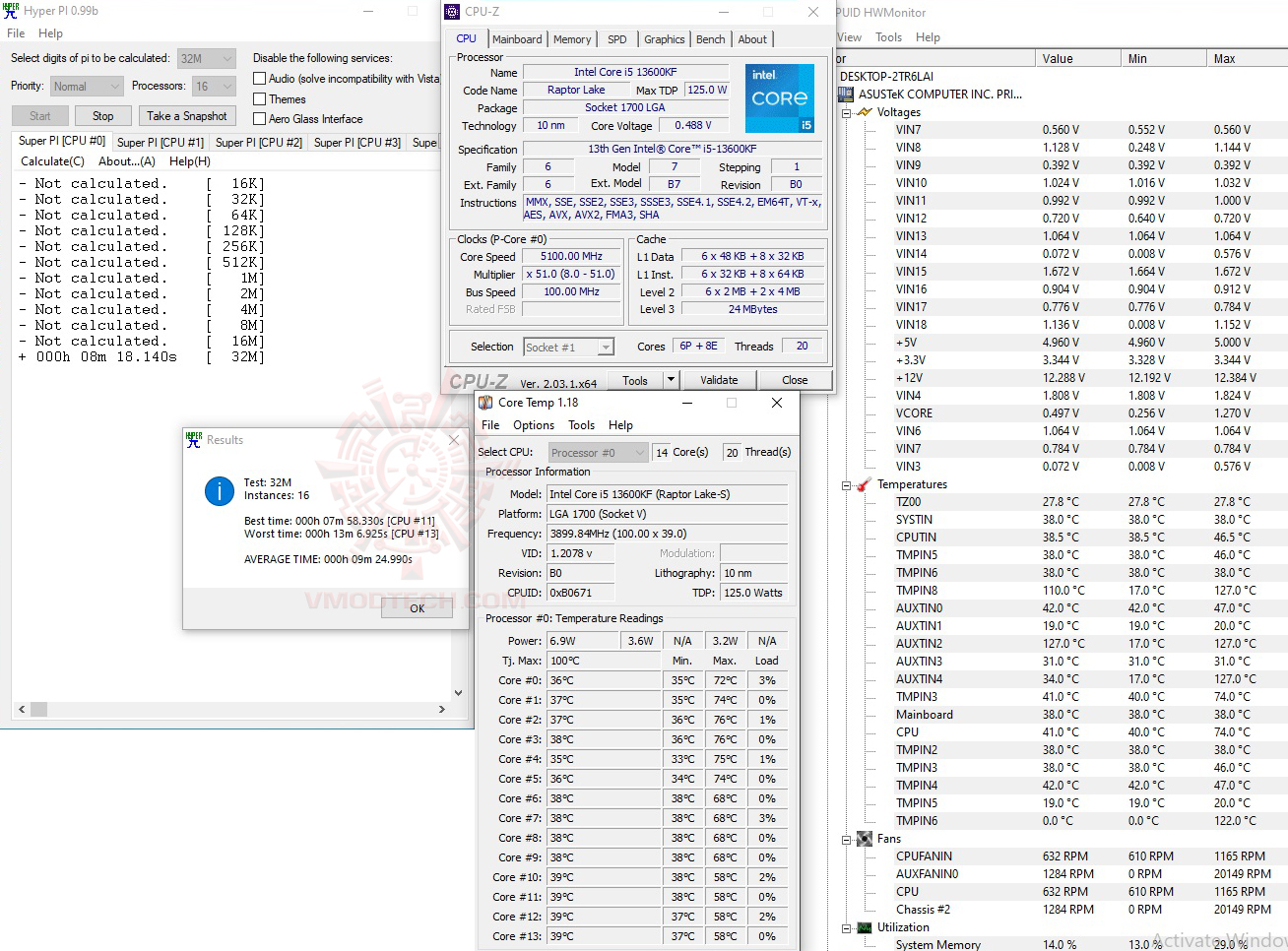Click the Hyper PI horizontal scrollbar left arrow
Viewport: 1288px width, 951px height.
[x=22, y=709]
